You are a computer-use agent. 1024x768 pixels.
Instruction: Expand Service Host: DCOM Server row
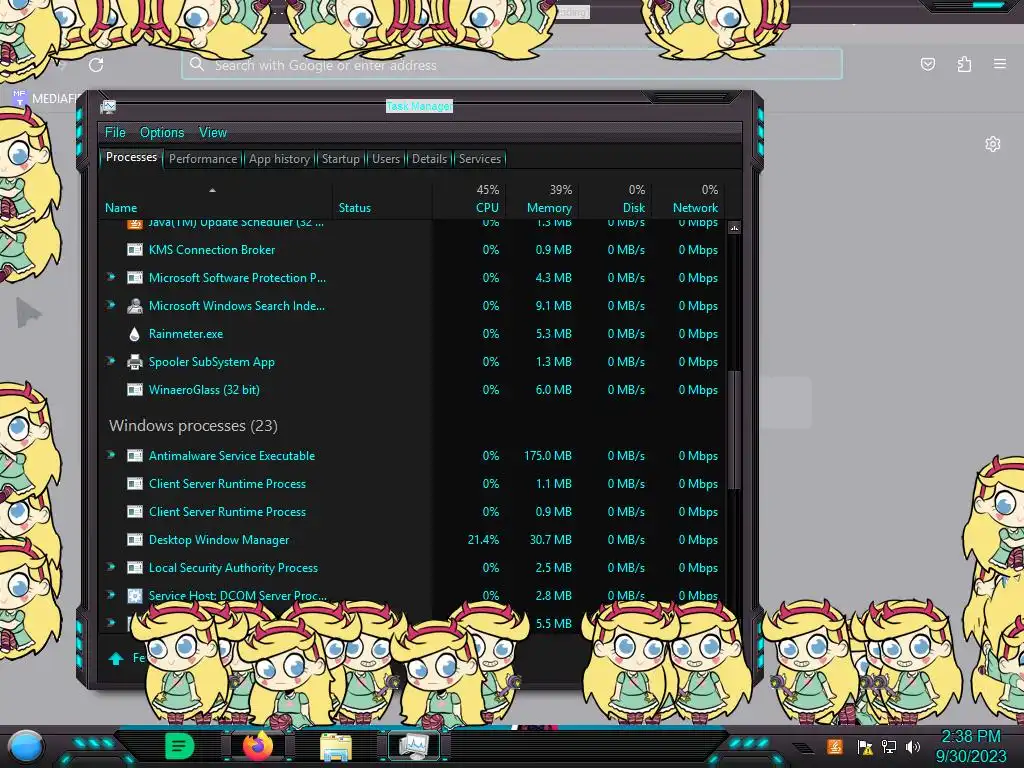point(111,595)
